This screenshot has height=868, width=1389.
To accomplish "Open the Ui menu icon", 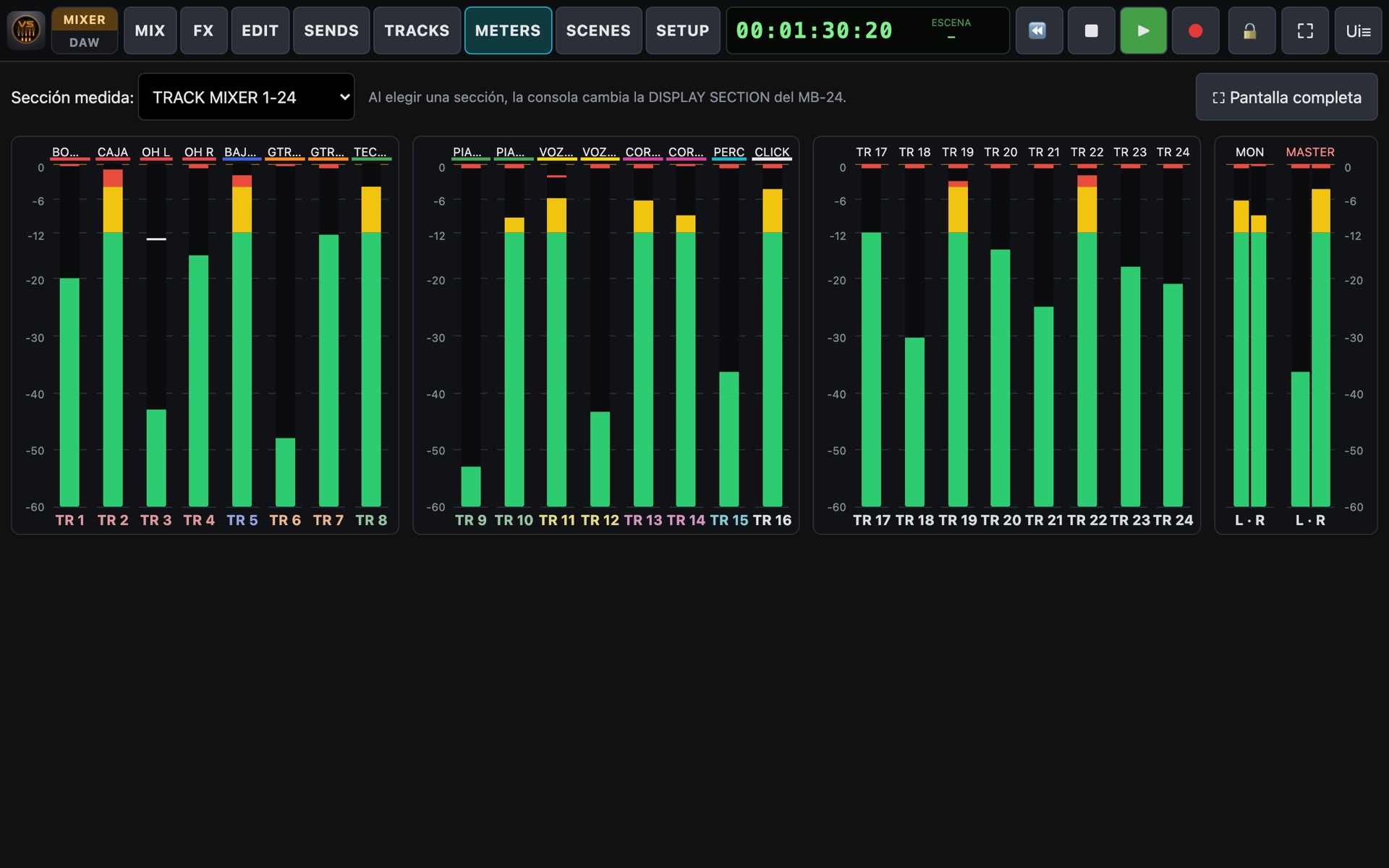I will tap(1358, 30).
